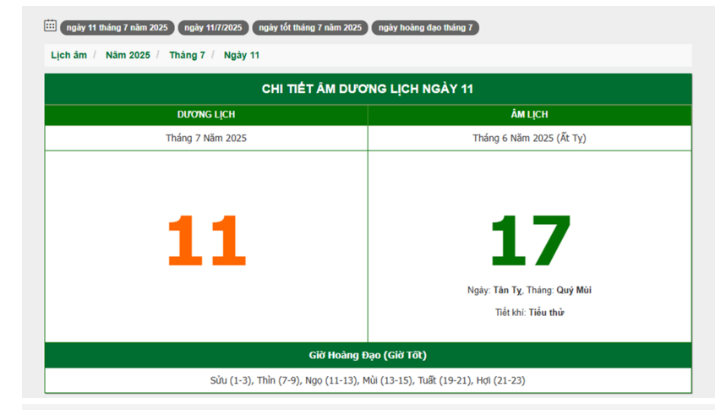Open the "Tháng 6 Năm 2025 (Ất Tỵ)" lunar month
The width and height of the screenshot is (724, 410).
(x=529, y=138)
